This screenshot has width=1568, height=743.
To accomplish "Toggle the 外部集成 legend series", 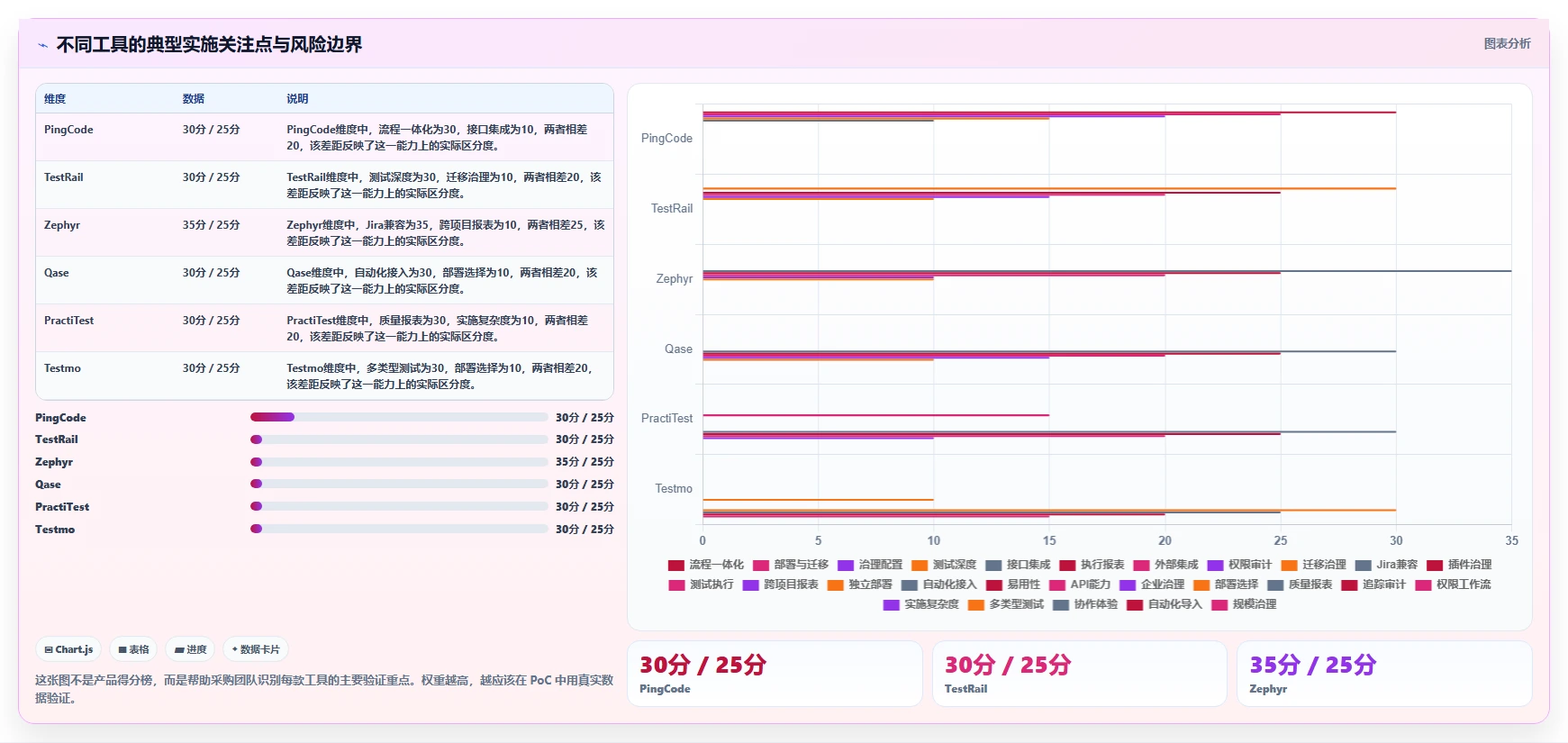I will 1165,565.
